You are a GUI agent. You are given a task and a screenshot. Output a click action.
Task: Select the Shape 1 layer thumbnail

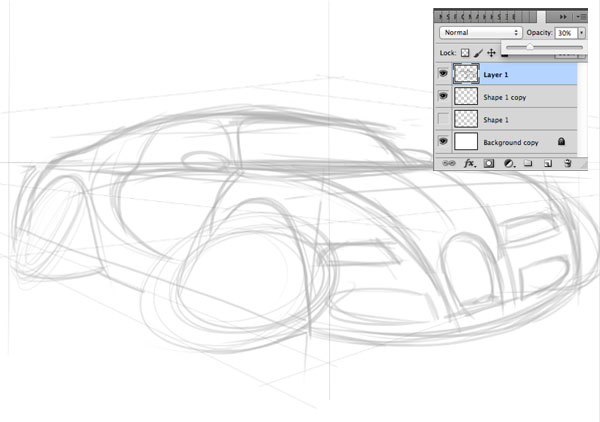pyautogui.click(x=466, y=119)
